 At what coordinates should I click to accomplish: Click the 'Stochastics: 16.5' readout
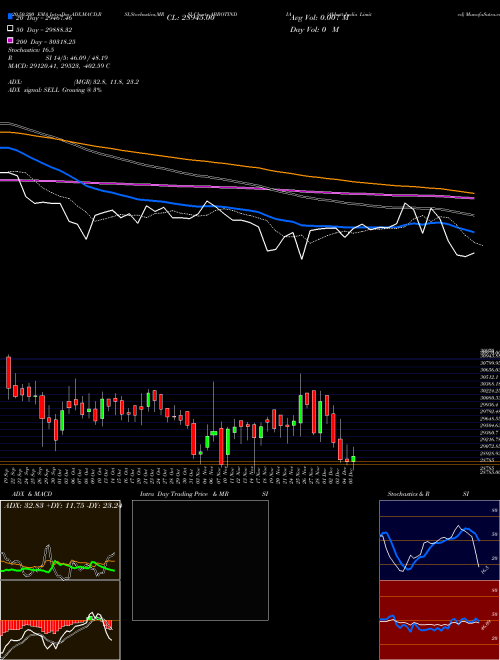point(31,50)
